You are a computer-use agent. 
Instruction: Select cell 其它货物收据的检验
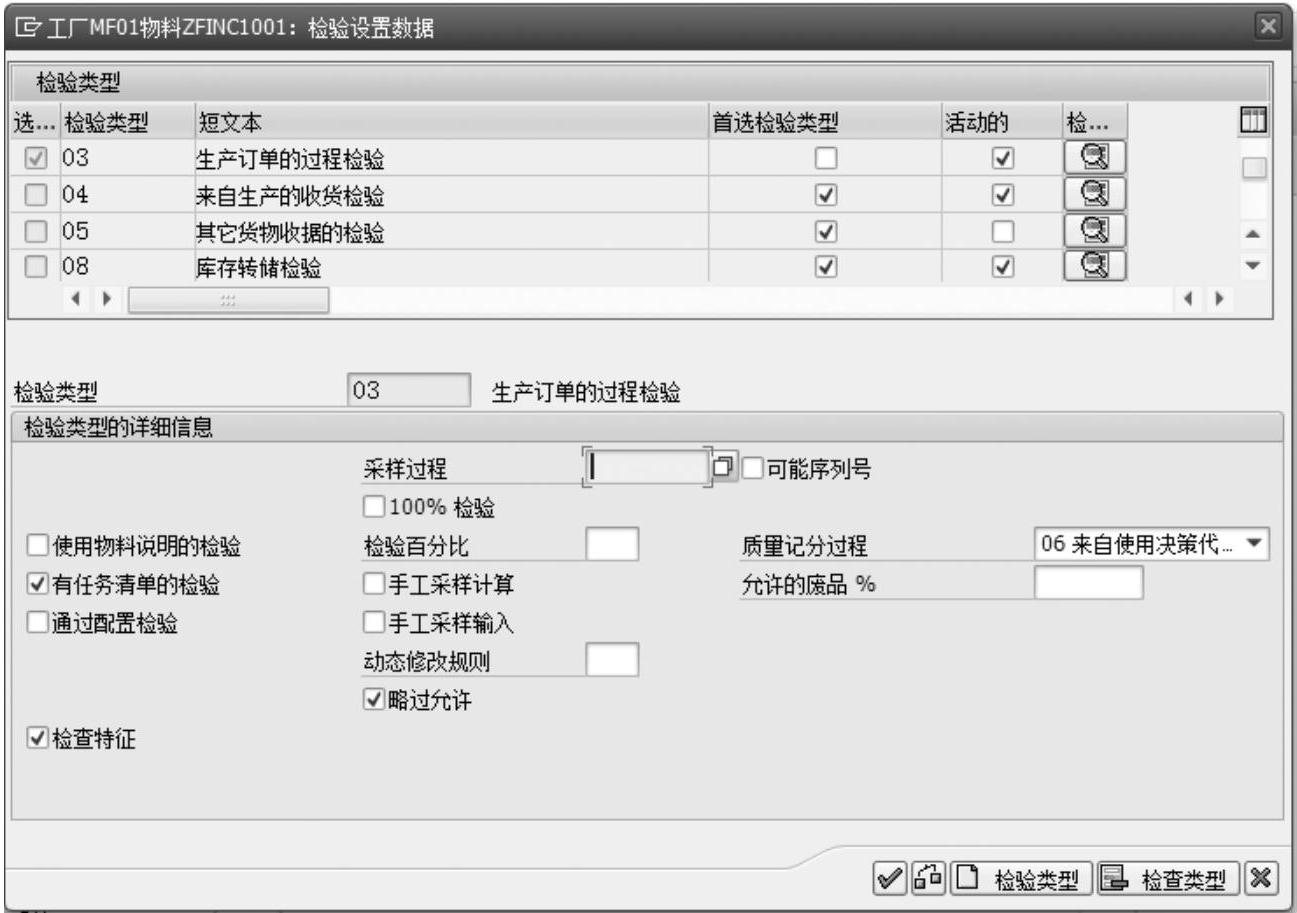point(452,230)
